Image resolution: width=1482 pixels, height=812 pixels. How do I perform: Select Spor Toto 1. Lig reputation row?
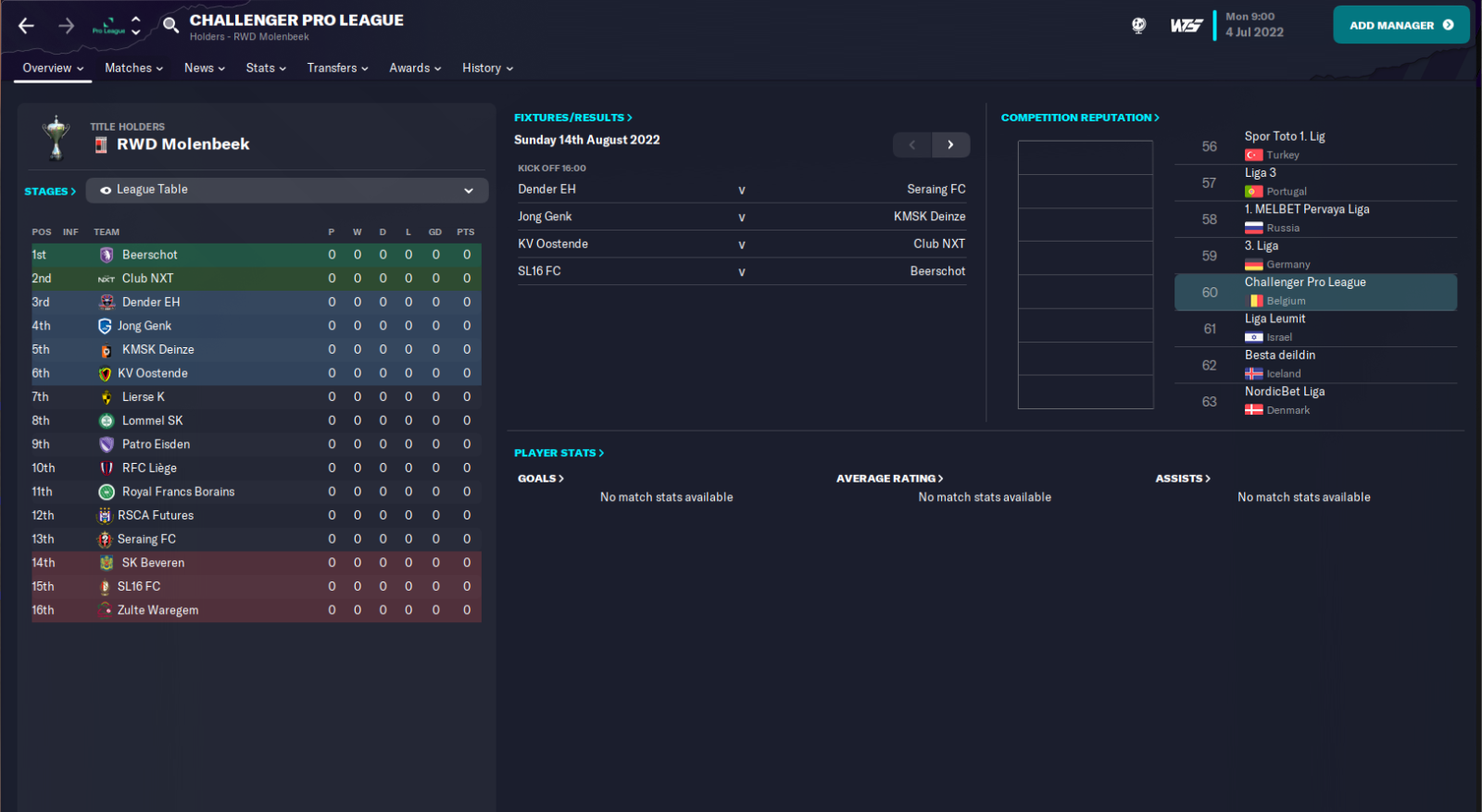(x=1315, y=146)
